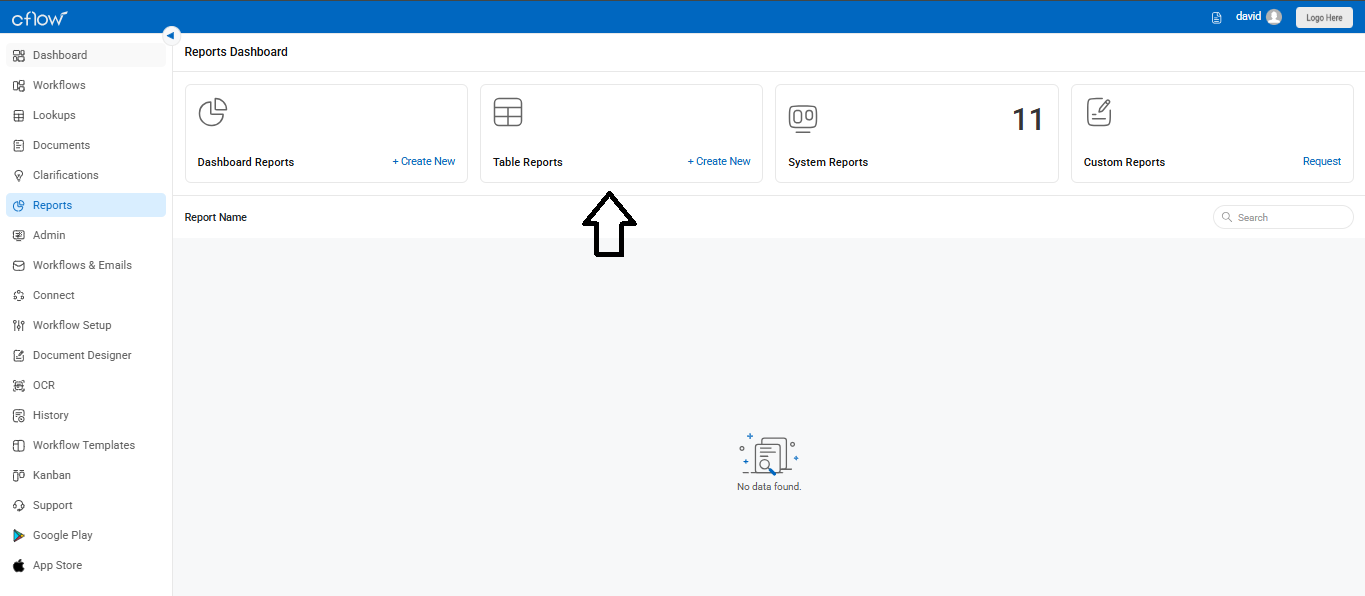Click the Clarifications lightbulb icon
Screen dimensions: 1365x596
[x=19, y=175]
